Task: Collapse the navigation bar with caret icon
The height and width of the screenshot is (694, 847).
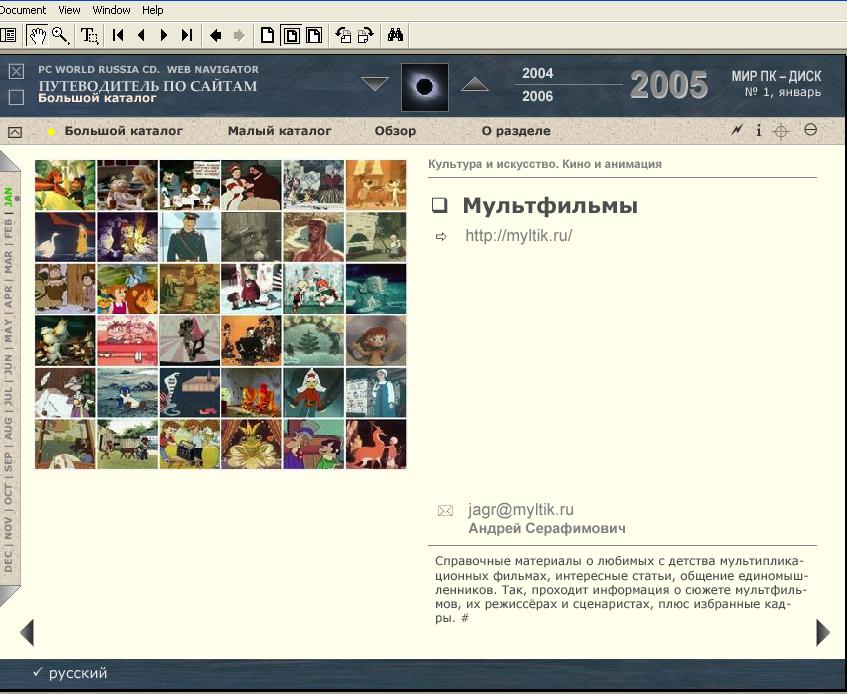Action: 15,132
